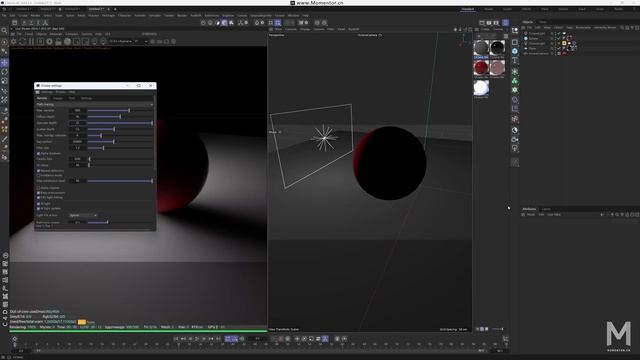Add a Camera object from right toolbar
640x360 pixels.
(515, 140)
